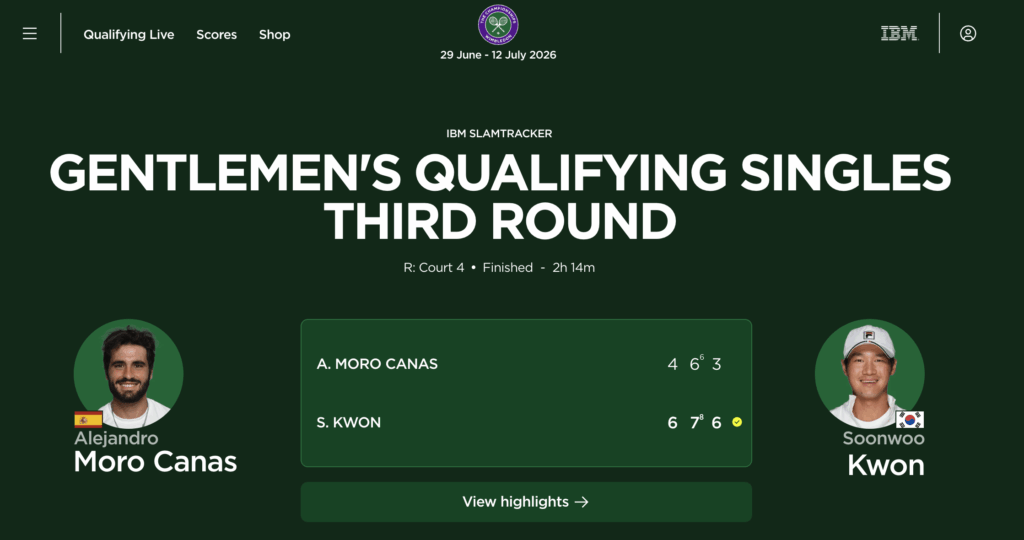Screen dimensions: 1024x540
Task: Open the hamburger menu
Action: pyautogui.click(x=30, y=33)
